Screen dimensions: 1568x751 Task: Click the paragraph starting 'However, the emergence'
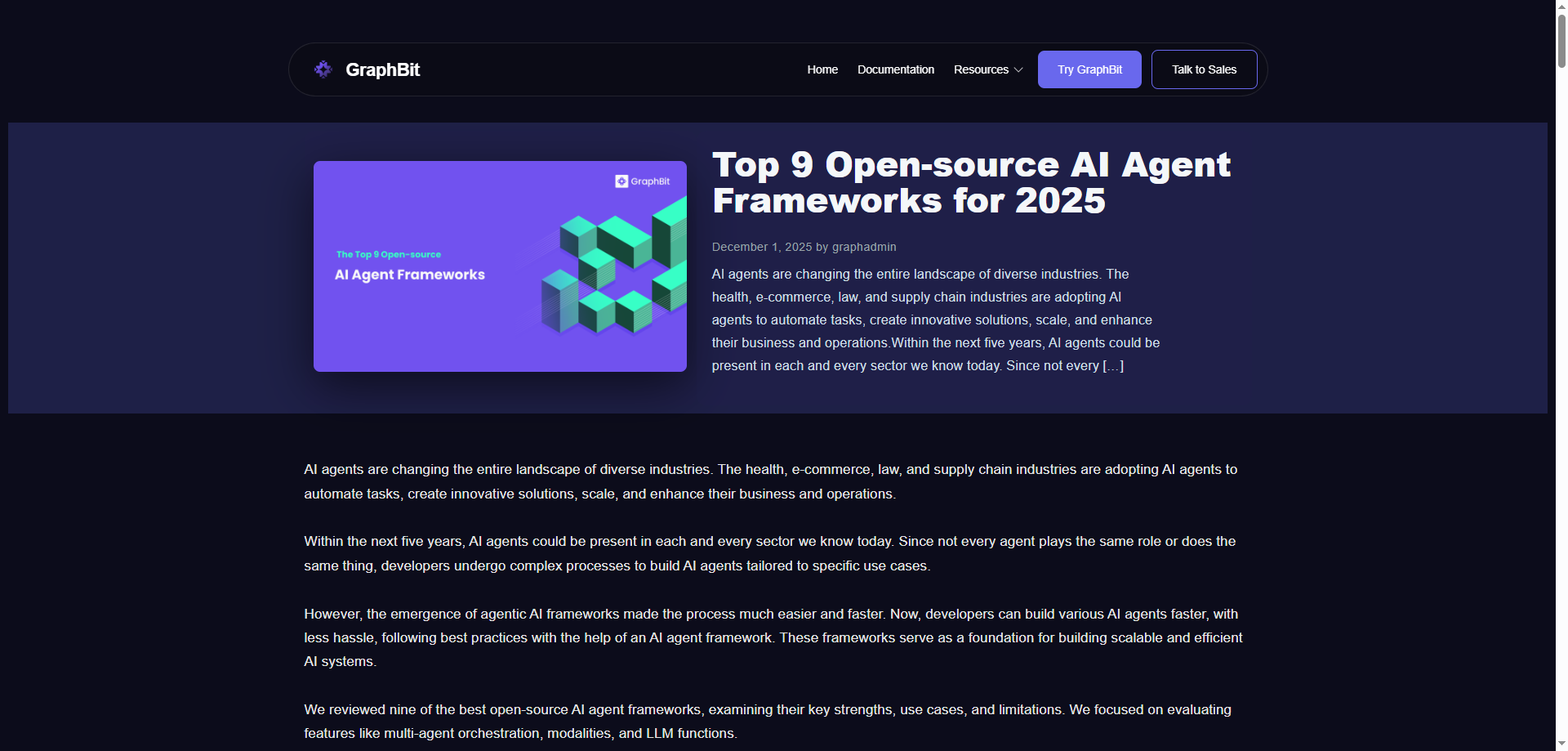click(773, 637)
